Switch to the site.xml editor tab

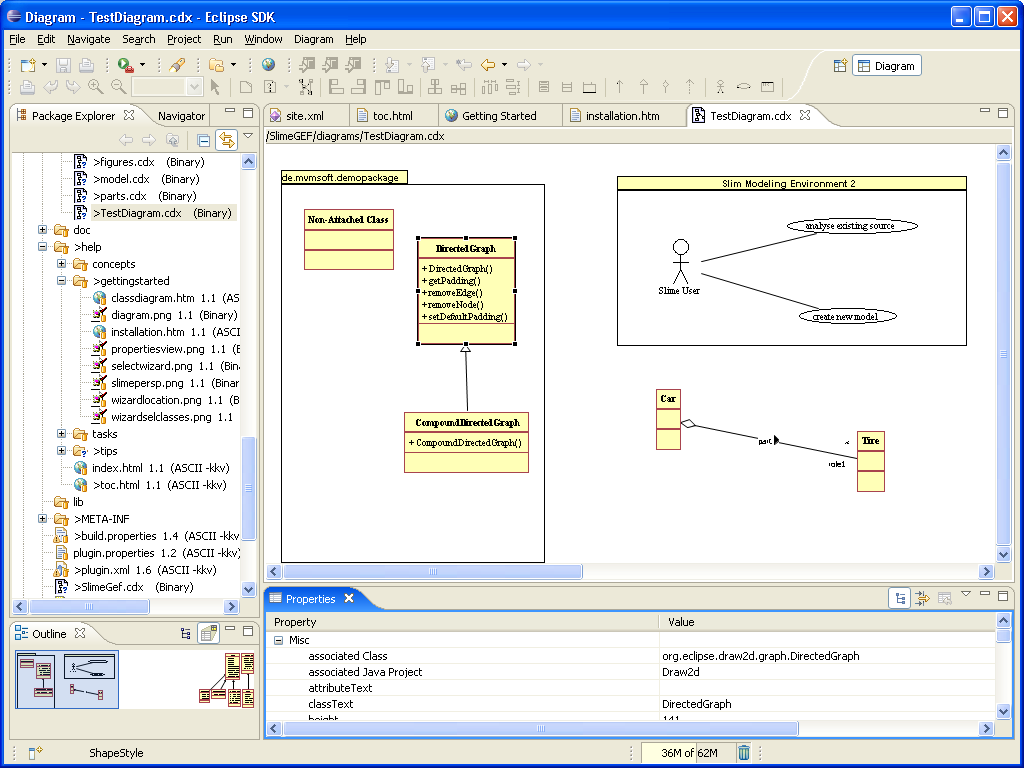[x=305, y=116]
